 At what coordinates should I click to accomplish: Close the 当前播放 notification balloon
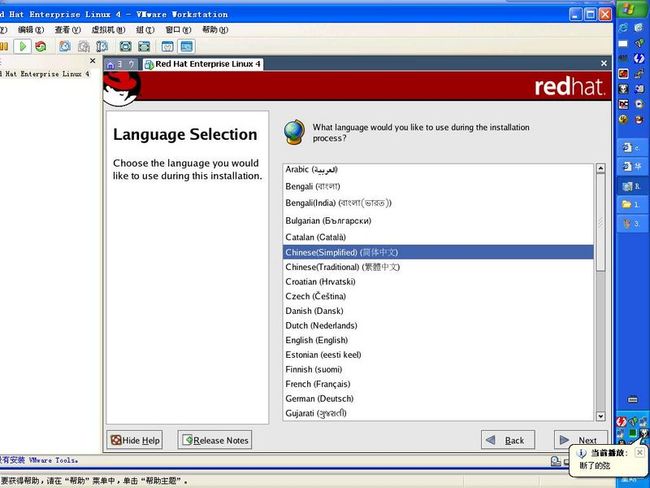[639, 452]
